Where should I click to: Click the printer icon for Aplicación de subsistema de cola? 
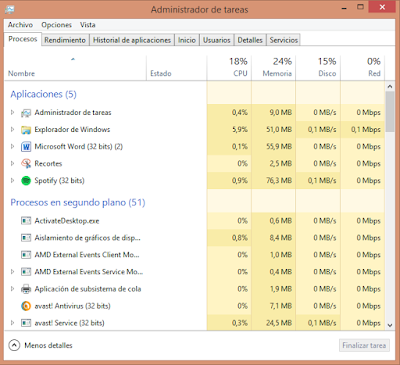(26, 289)
